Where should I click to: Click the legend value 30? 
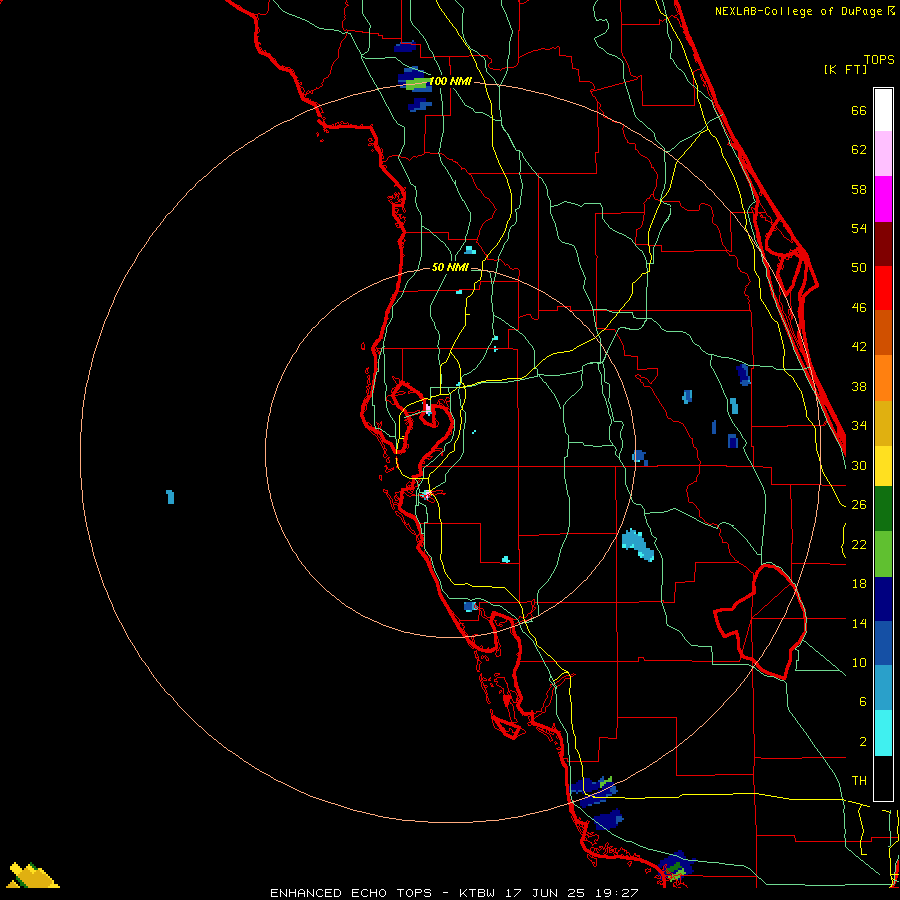pyautogui.click(x=859, y=465)
